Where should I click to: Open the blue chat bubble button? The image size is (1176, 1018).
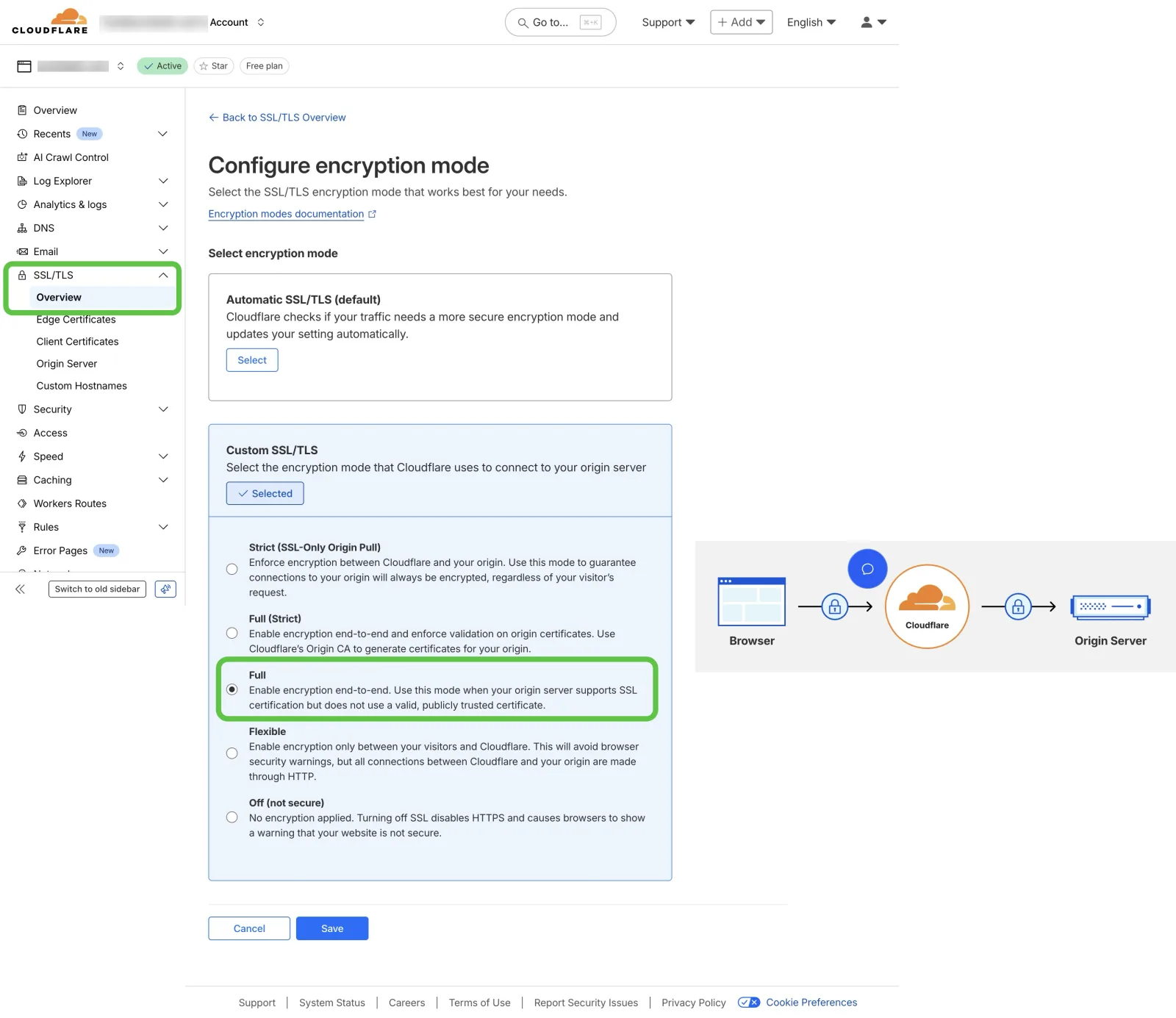[x=867, y=569]
